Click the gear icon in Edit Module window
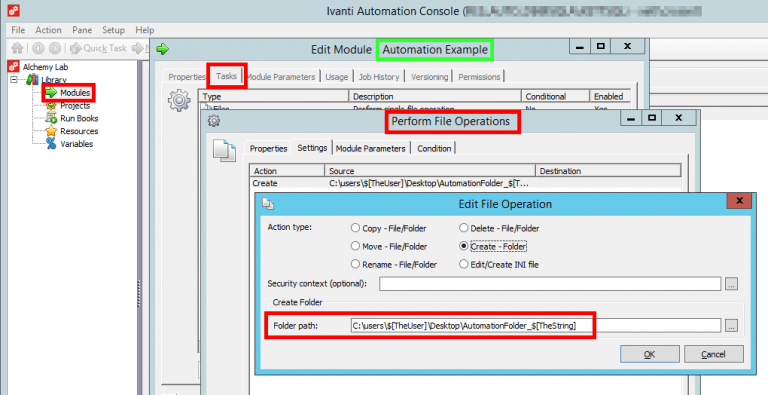 coord(179,100)
